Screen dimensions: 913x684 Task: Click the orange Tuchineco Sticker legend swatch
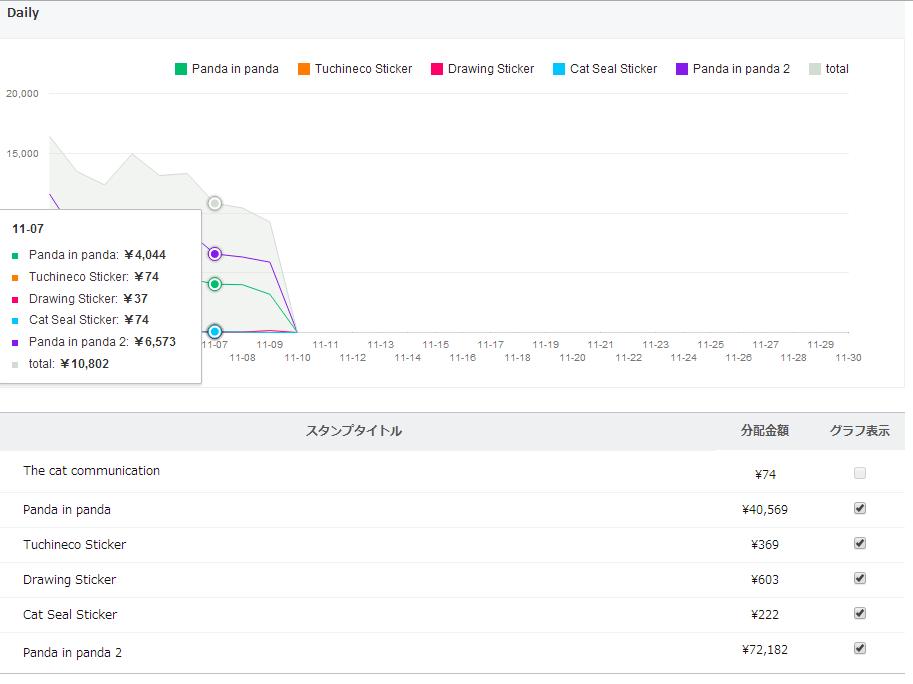303,69
